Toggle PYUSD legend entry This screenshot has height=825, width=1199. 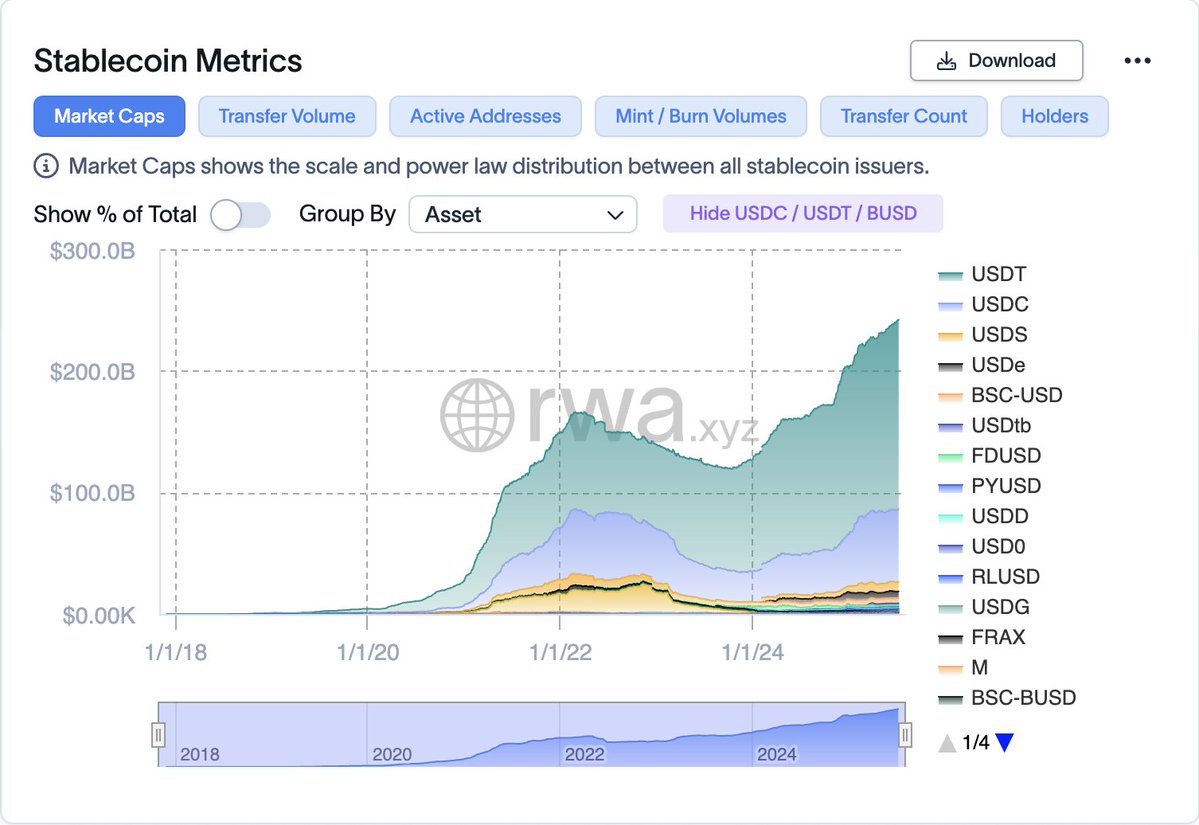(x=989, y=486)
